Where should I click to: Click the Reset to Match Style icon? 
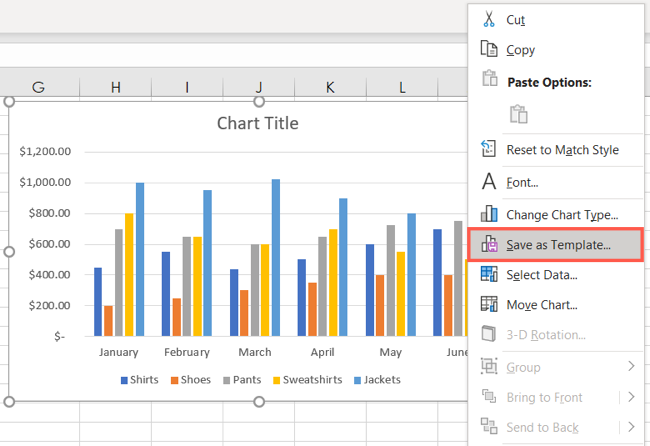[x=489, y=149]
